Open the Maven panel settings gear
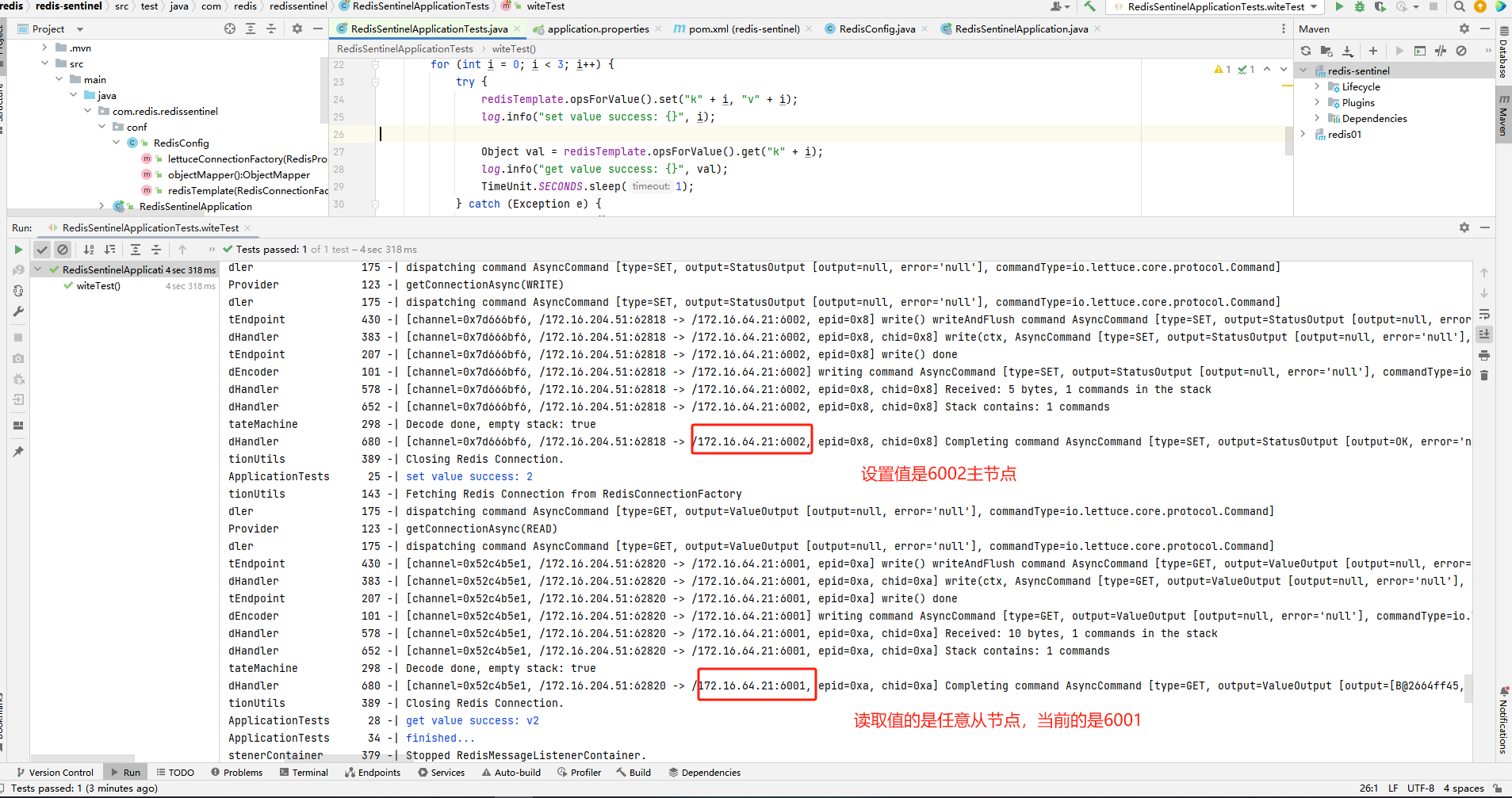 pos(1464,29)
